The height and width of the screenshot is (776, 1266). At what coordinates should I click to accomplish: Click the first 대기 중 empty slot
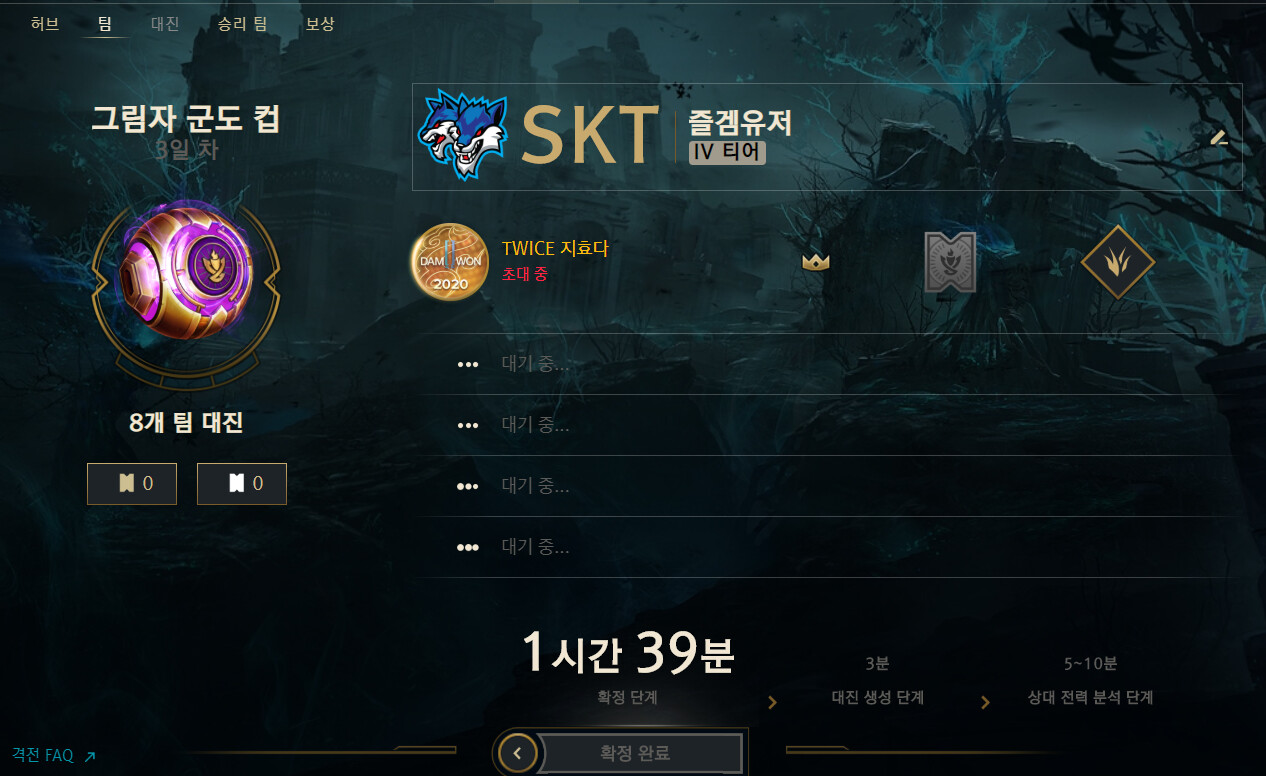tap(826, 364)
